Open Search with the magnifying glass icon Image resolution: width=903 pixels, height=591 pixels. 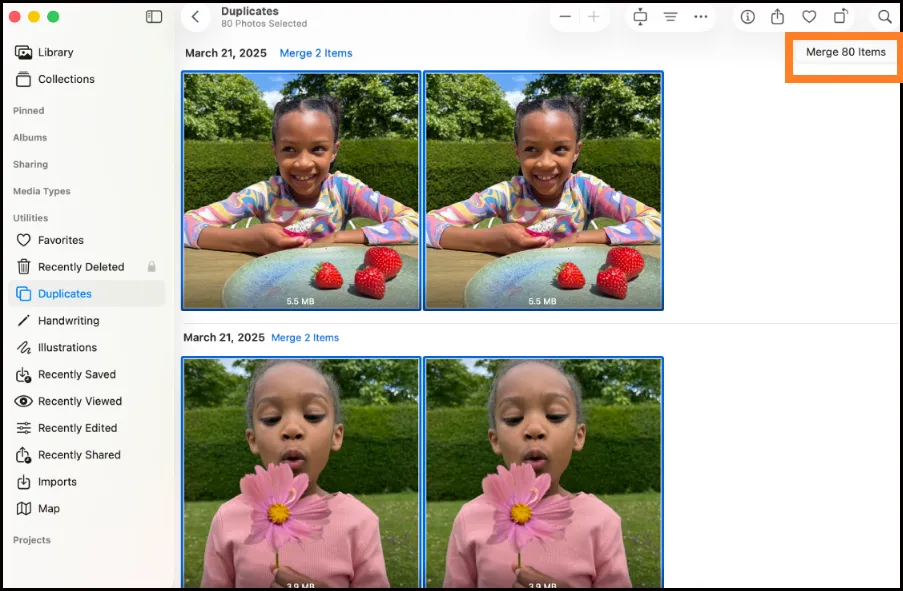[884, 16]
